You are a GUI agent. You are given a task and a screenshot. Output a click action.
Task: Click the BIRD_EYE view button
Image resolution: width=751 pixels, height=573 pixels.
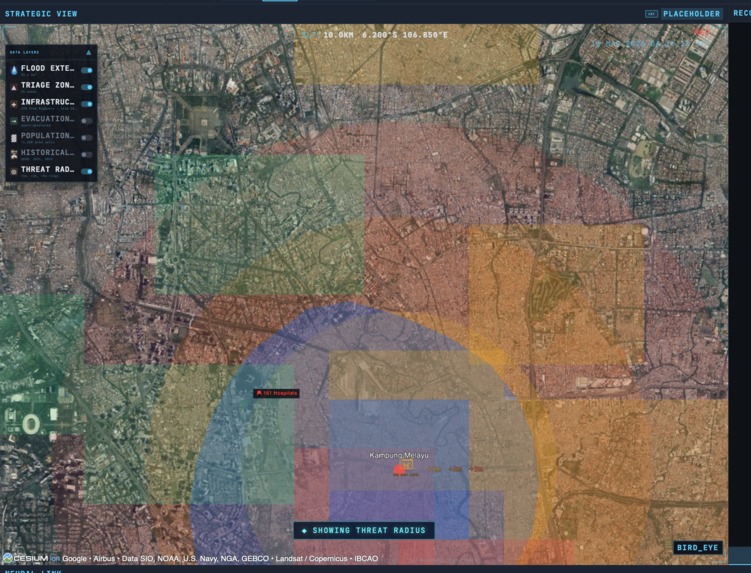click(697, 548)
